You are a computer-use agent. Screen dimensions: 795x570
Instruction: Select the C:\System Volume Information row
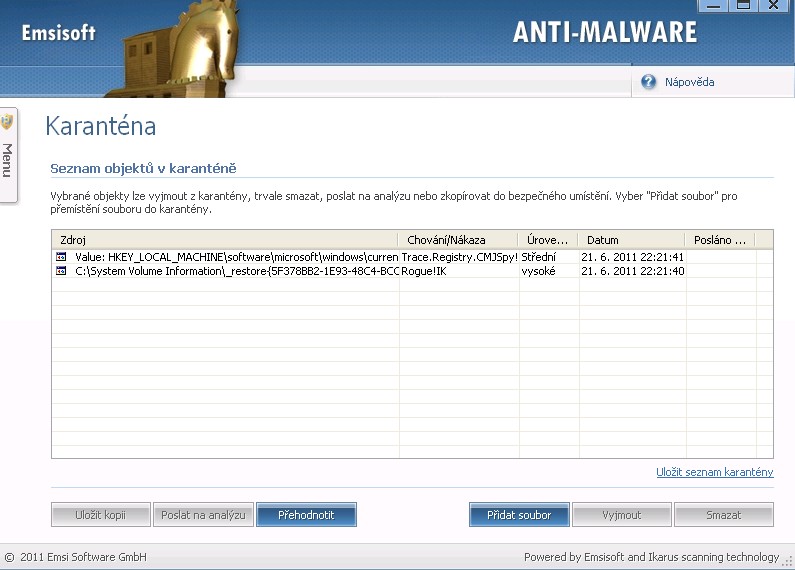tap(412, 271)
